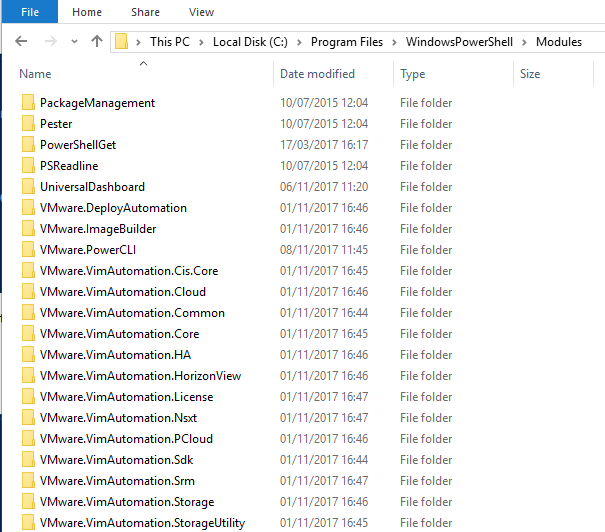Select the VMware.ImageBuilder folder icon
This screenshot has height=532, width=605.
coord(28,228)
